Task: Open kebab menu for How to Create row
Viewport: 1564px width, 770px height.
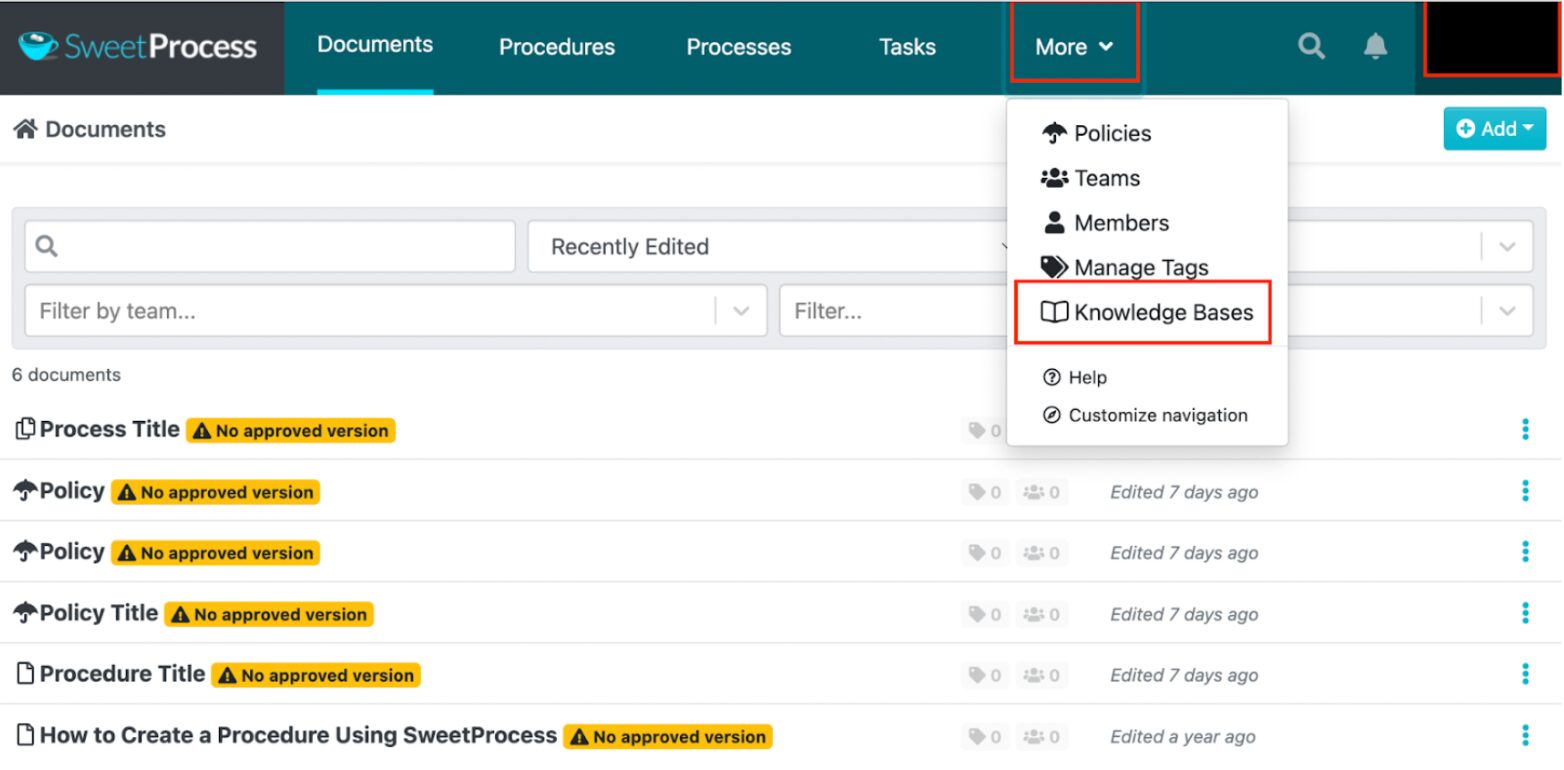Action: (x=1525, y=736)
